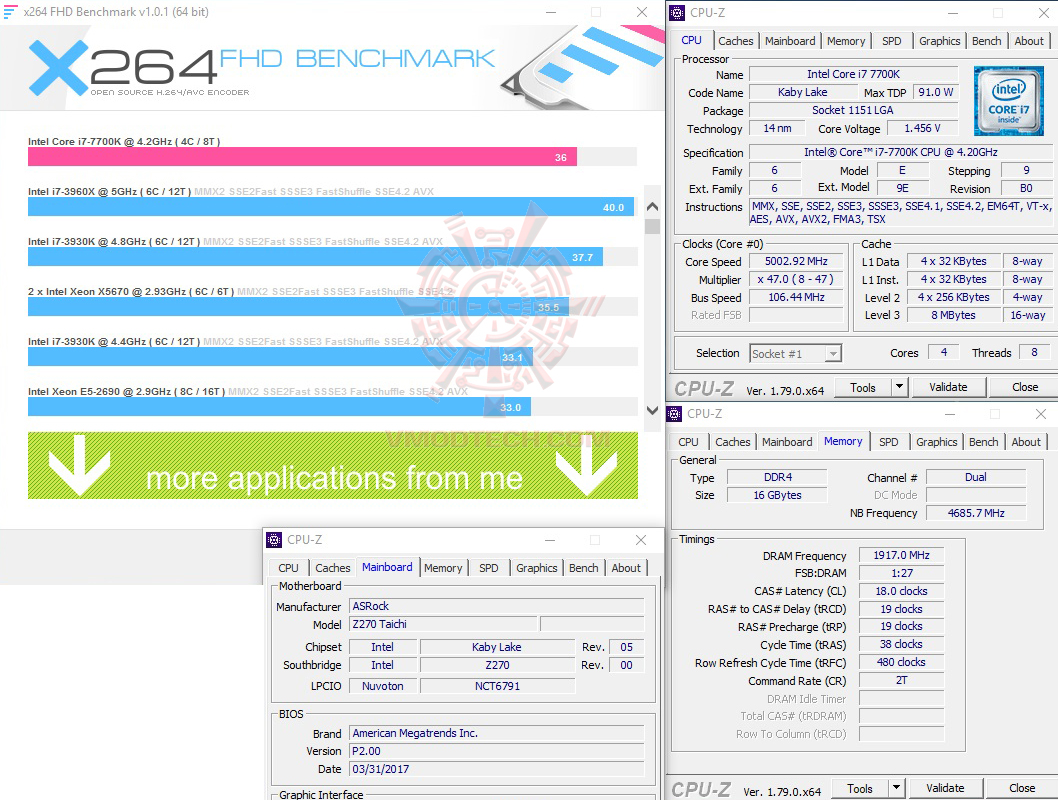
Task: Click the Level 3 cache value 8 MBytes
Action: point(953,315)
